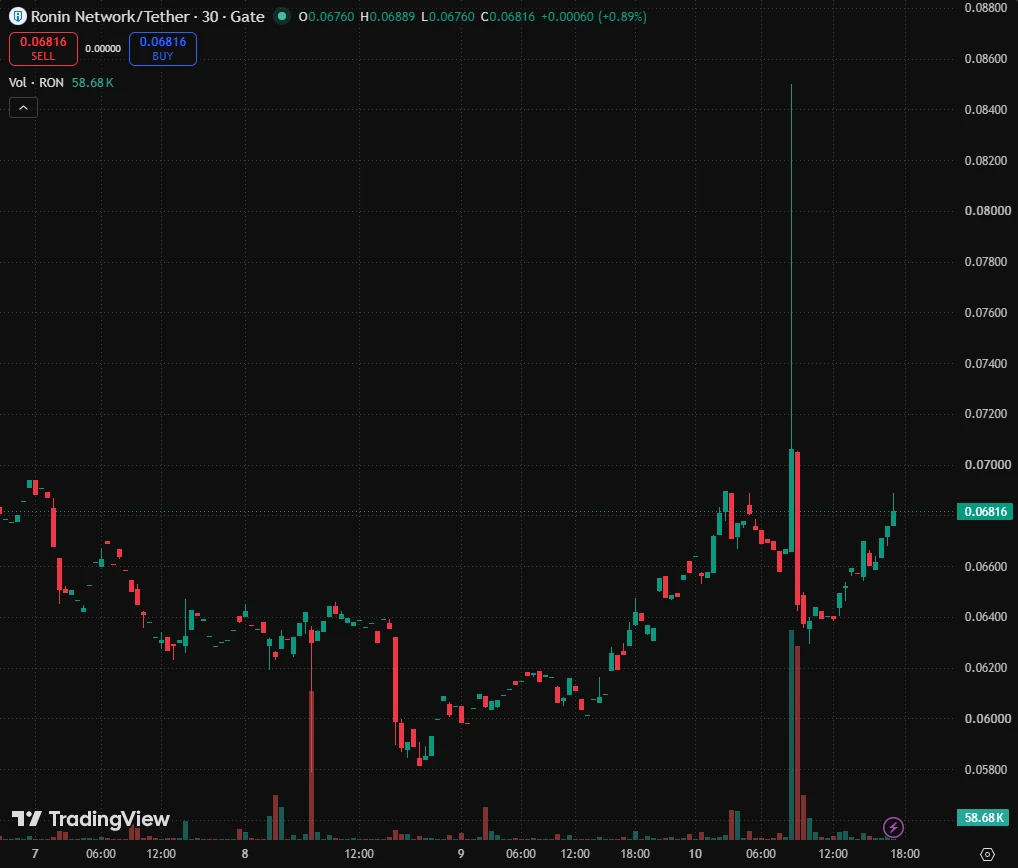
Task: Click the 0.08200 price axis label
Action: point(986,160)
